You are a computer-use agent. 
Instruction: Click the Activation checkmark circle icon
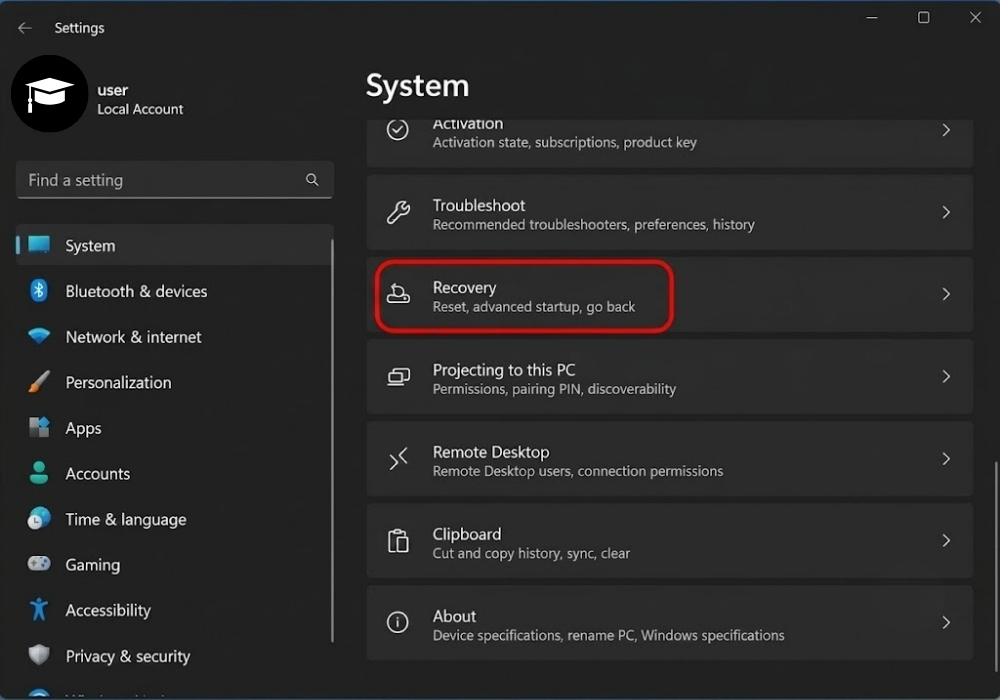398,129
